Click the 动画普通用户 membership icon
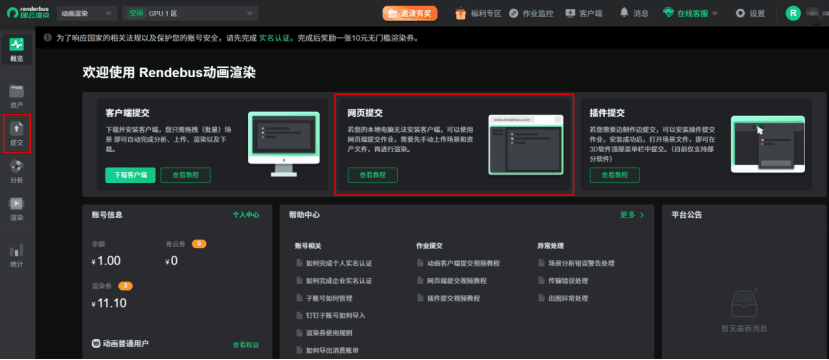The height and width of the screenshot is (360, 829). tap(96, 344)
